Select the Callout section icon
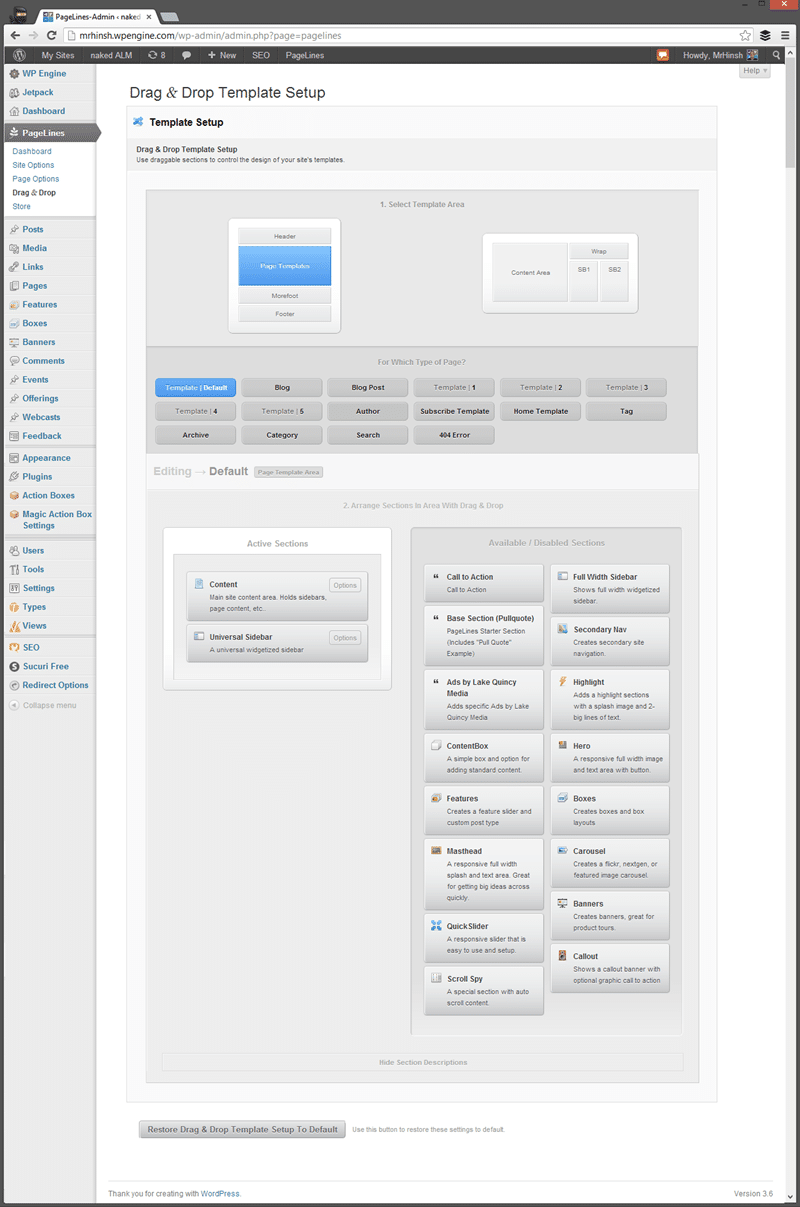The height and width of the screenshot is (1207, 800). tap(563, 956)
